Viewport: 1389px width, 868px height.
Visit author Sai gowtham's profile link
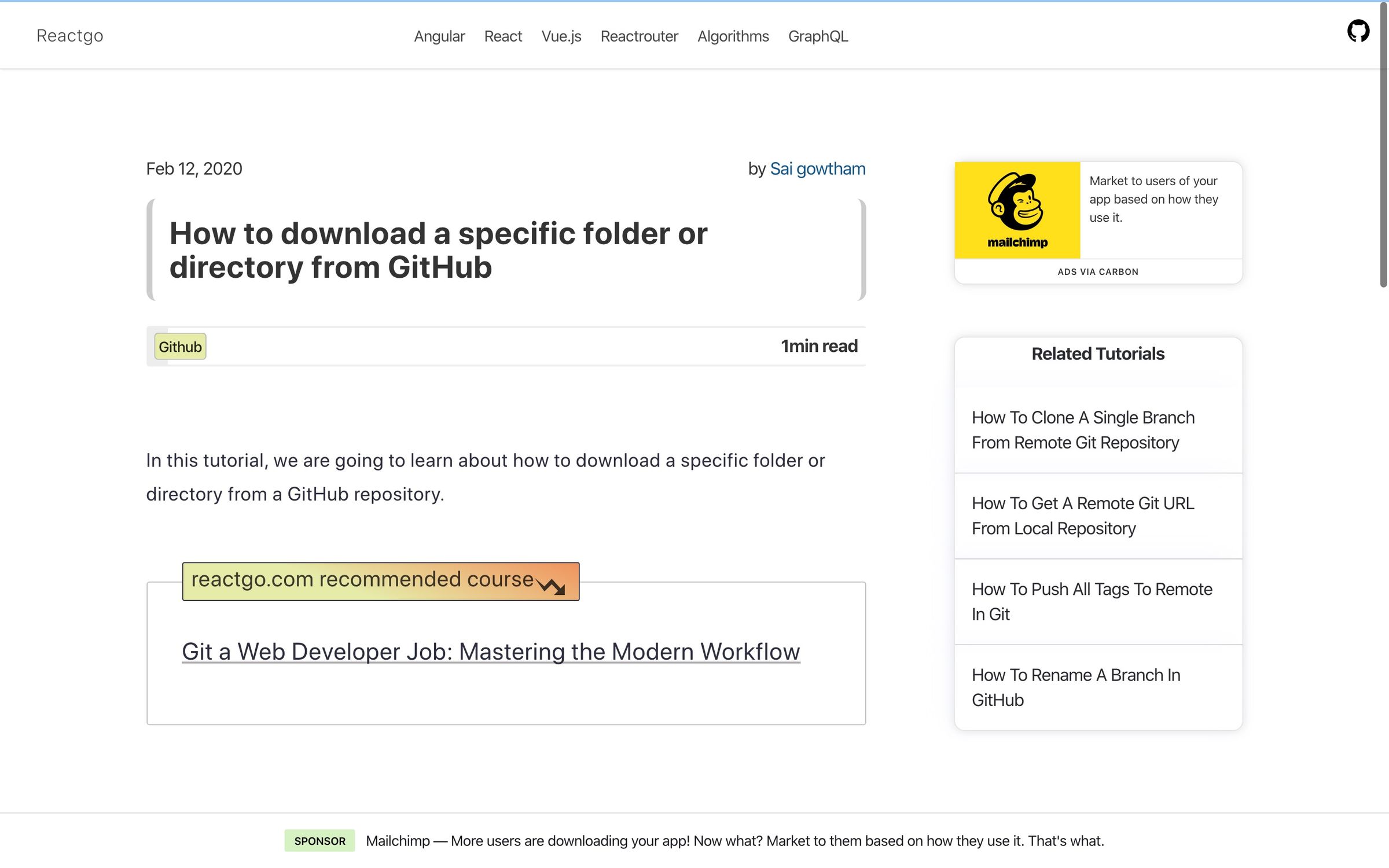coord(817,168)
